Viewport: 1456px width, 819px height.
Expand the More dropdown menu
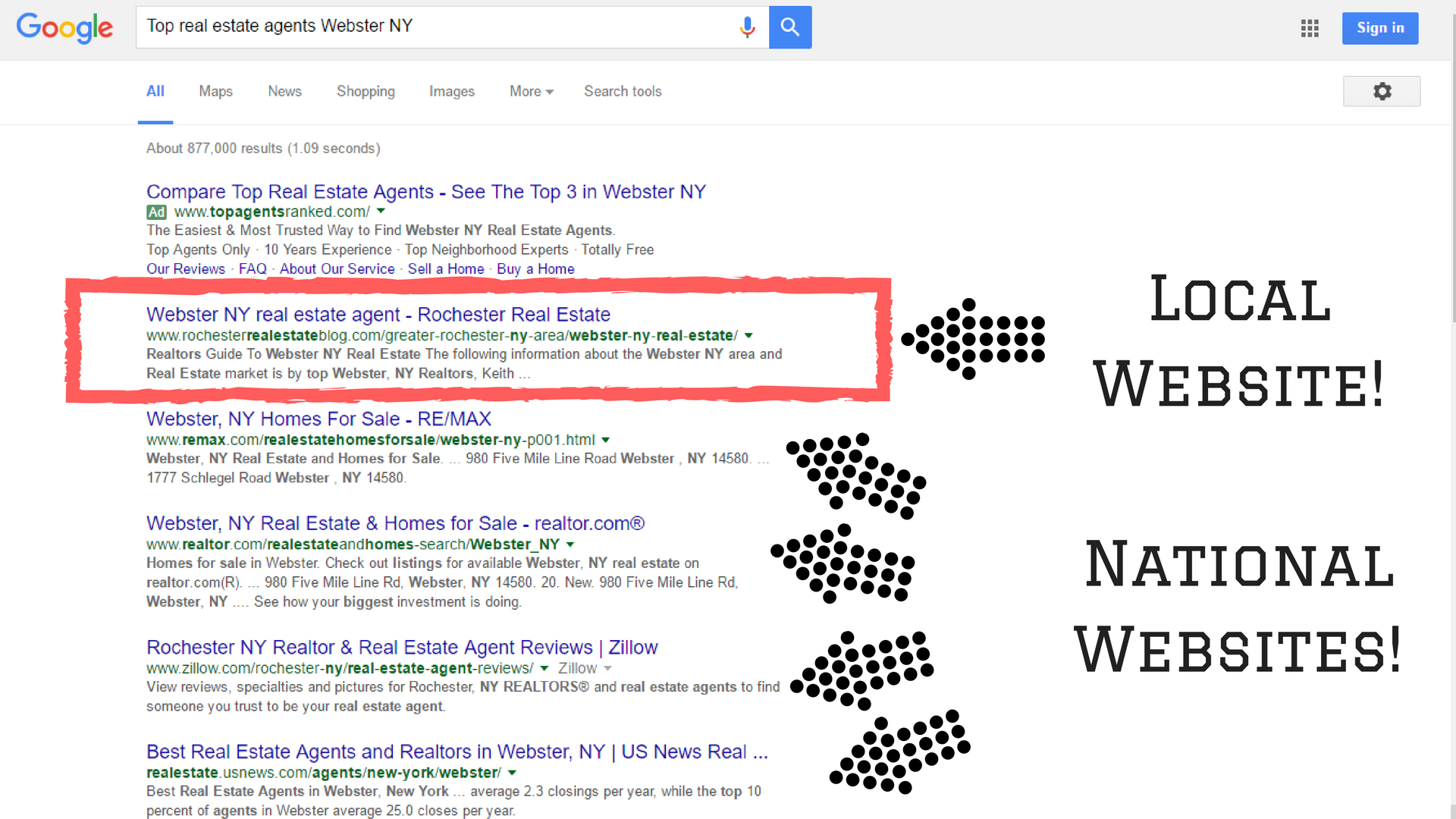pyautogui.click(x=532, y=91)
